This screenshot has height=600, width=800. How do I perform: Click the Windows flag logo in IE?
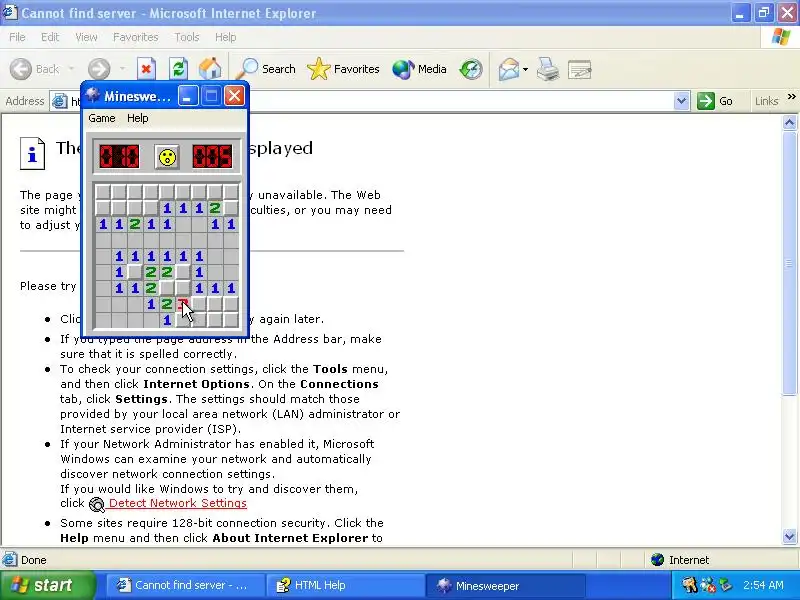pyautogui.click(x=781, y=37)
